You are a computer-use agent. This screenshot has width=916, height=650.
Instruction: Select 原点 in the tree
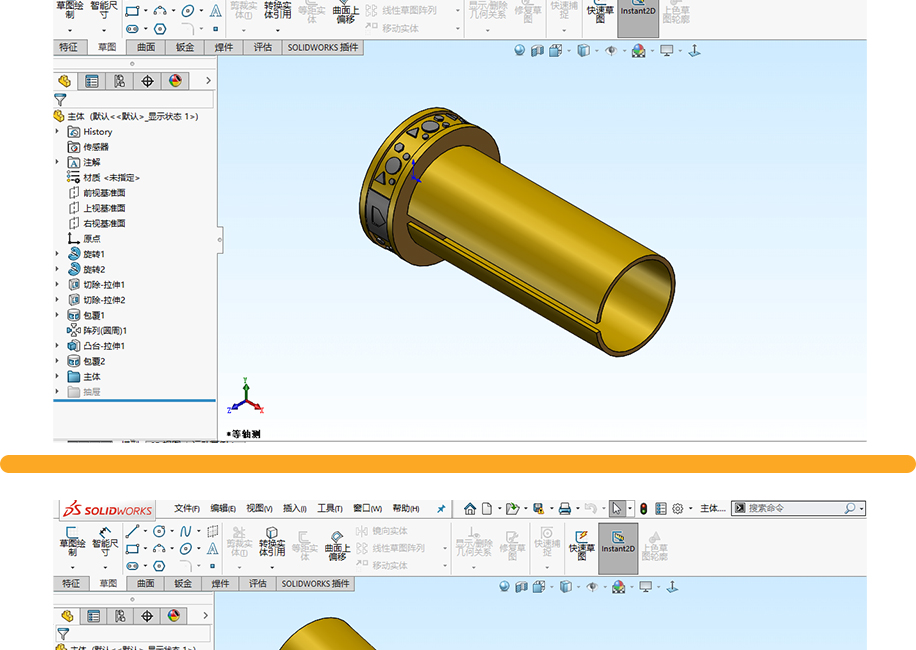click(x=85, y=238)
